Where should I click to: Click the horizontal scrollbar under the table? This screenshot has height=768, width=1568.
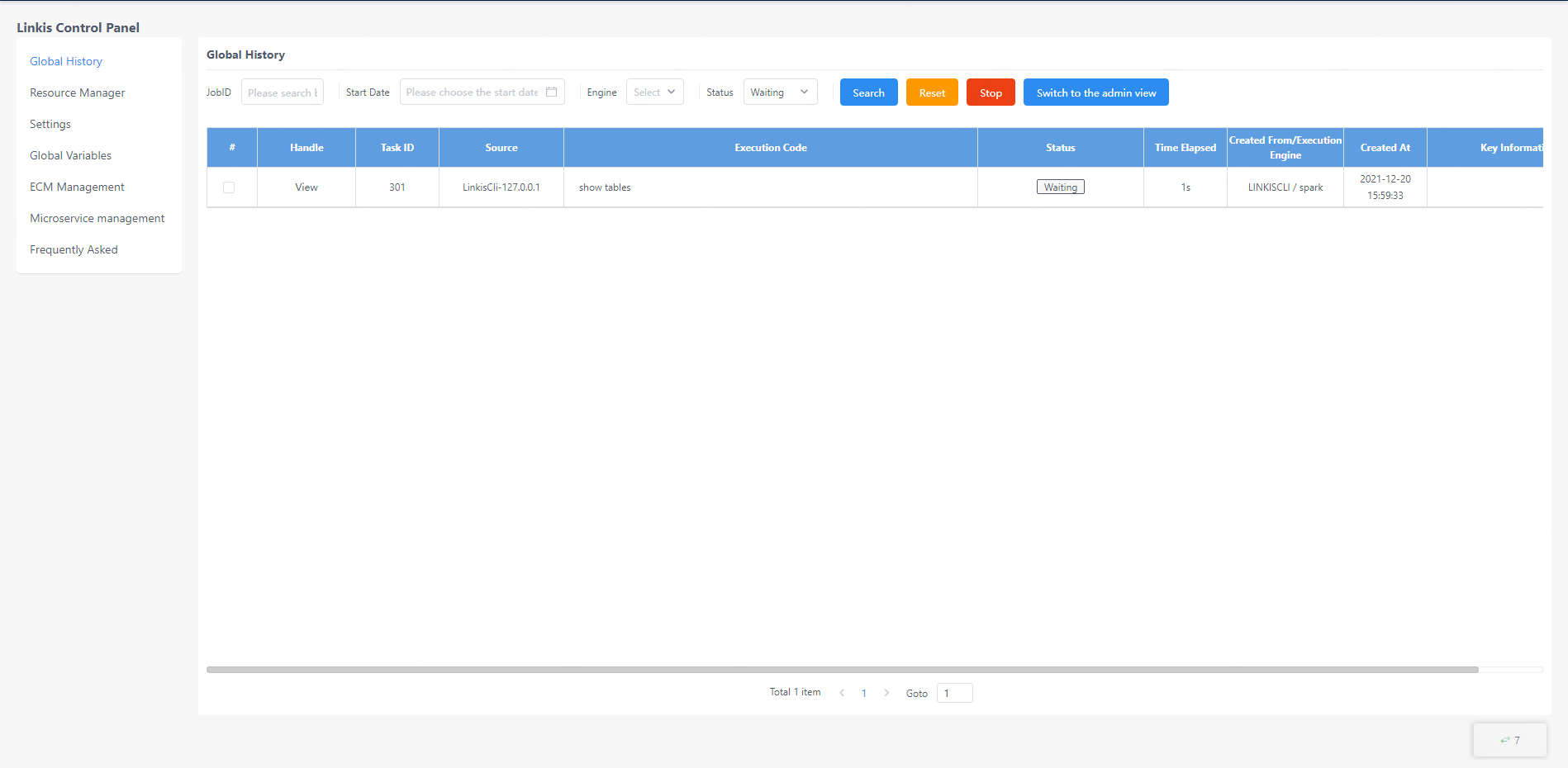click(x=841, y=670)
